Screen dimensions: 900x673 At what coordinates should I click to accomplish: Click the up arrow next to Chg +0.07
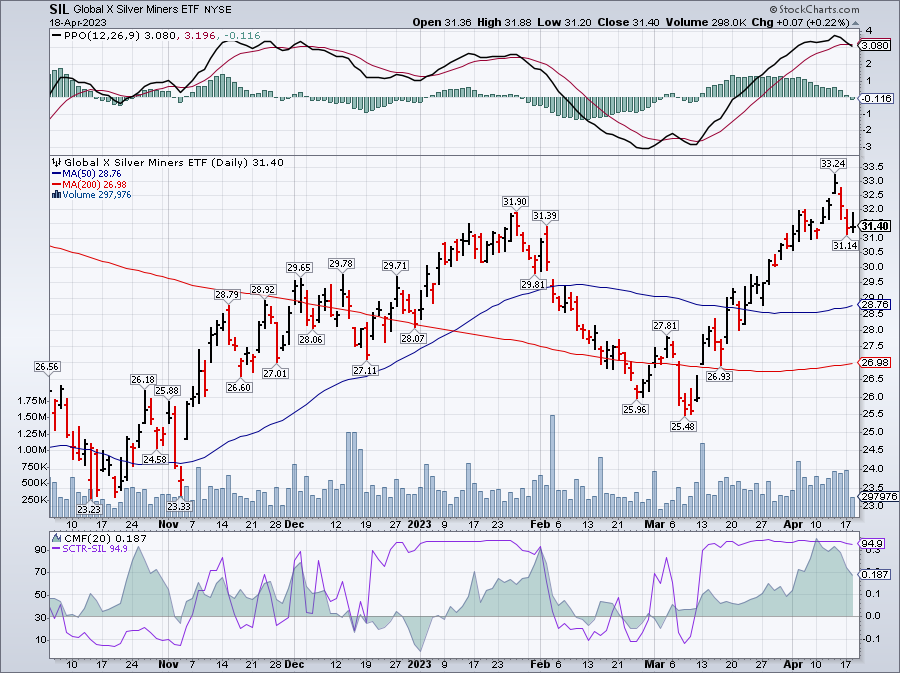pyautogui.click(x=855, y=22)
